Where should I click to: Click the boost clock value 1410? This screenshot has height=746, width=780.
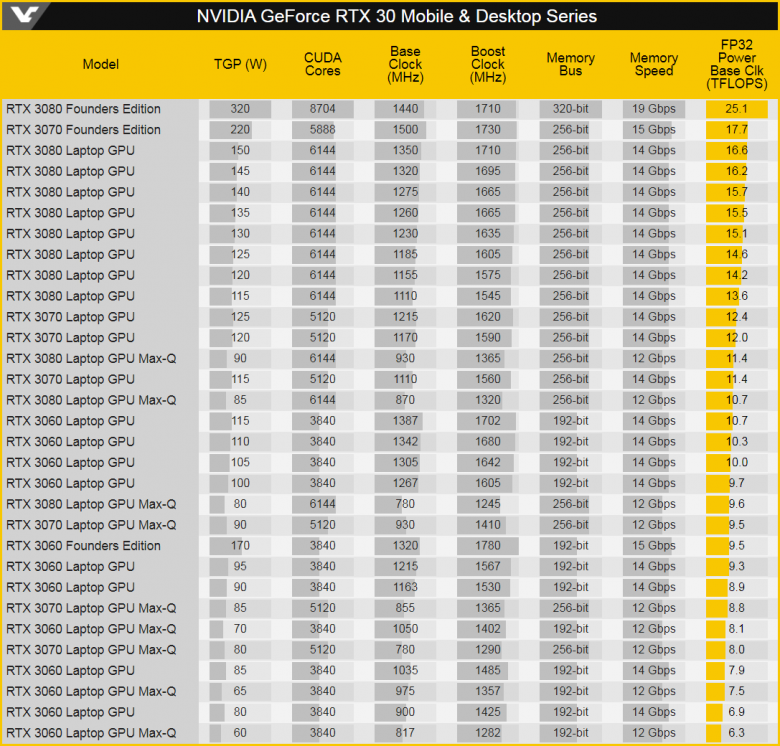pyautogui.click(x=488, y=525)
